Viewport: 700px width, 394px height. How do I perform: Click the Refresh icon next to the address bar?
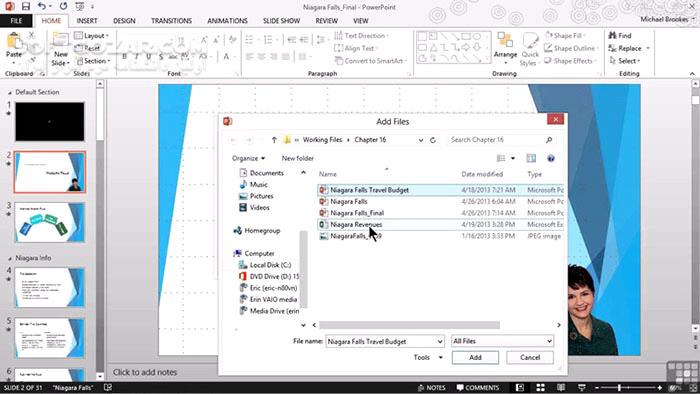pos(433,140)
